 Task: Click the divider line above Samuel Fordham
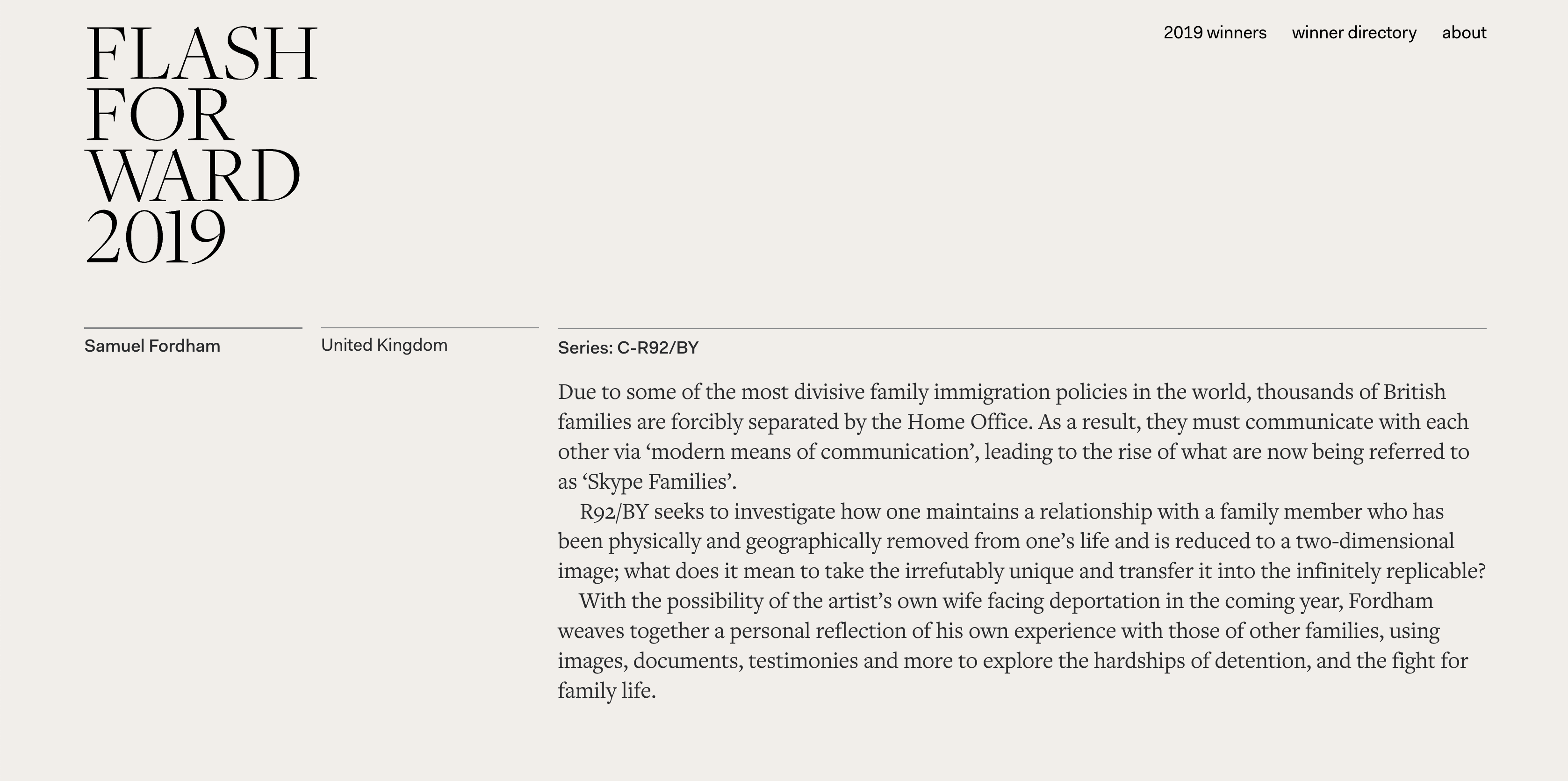tap(193, 328)
